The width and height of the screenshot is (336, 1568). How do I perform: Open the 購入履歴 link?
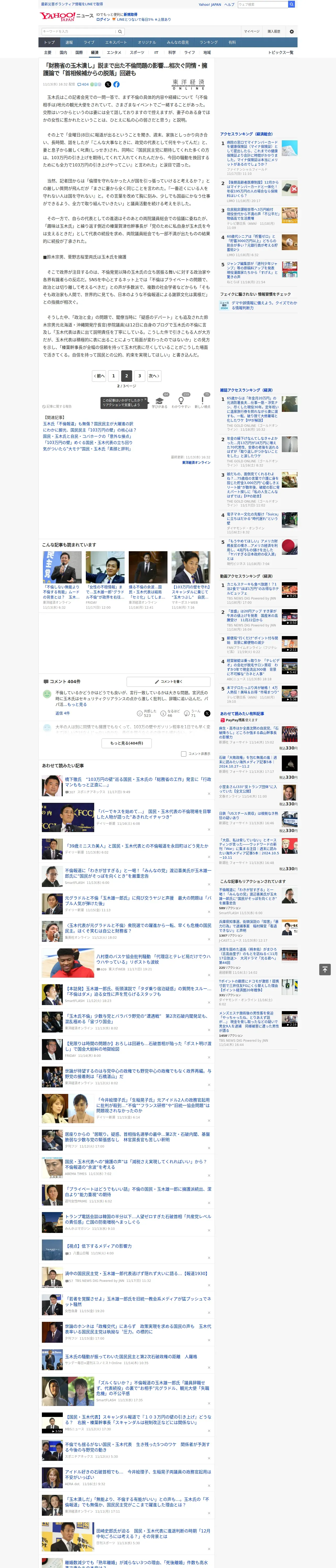pyautogui.click(x=274, y=32)
